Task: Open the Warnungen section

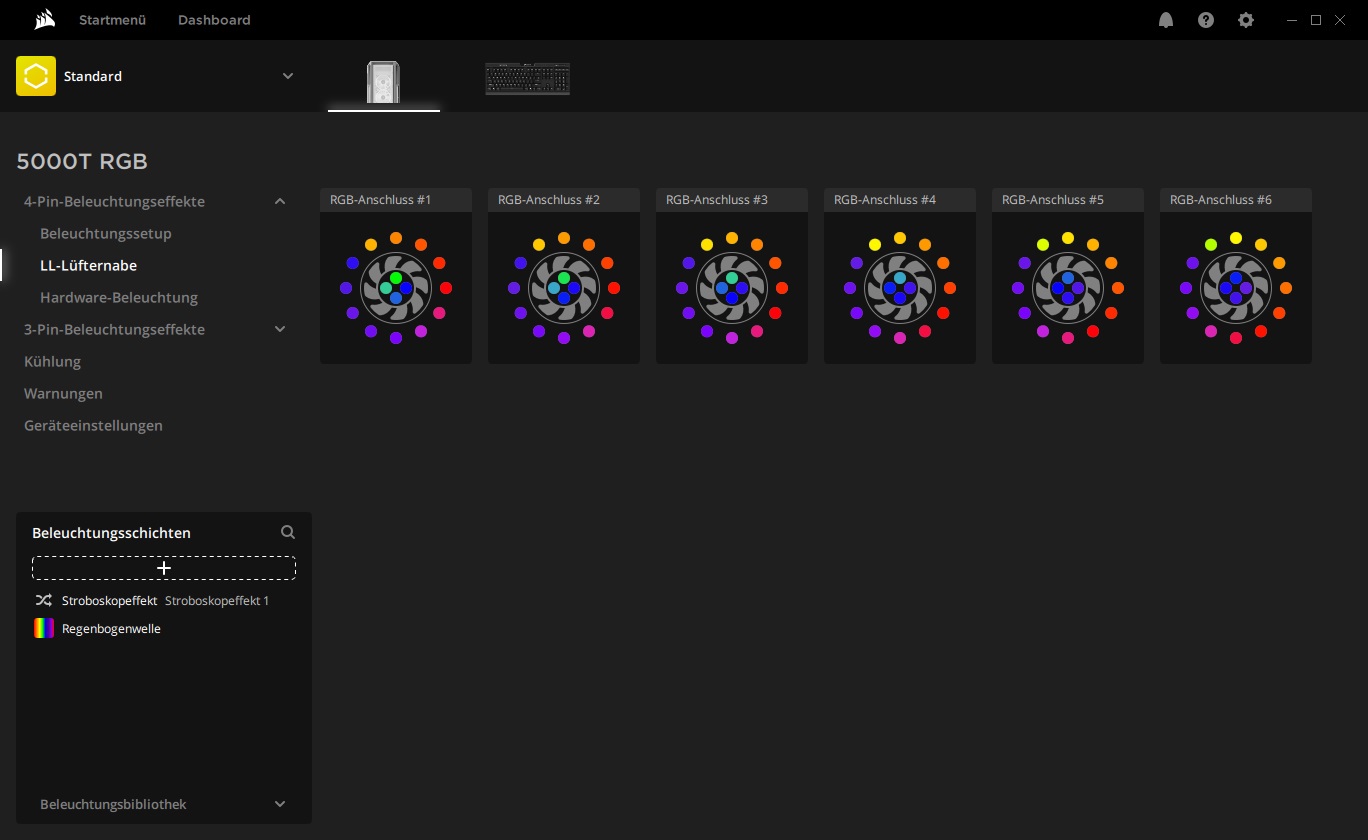Action: 63,393
